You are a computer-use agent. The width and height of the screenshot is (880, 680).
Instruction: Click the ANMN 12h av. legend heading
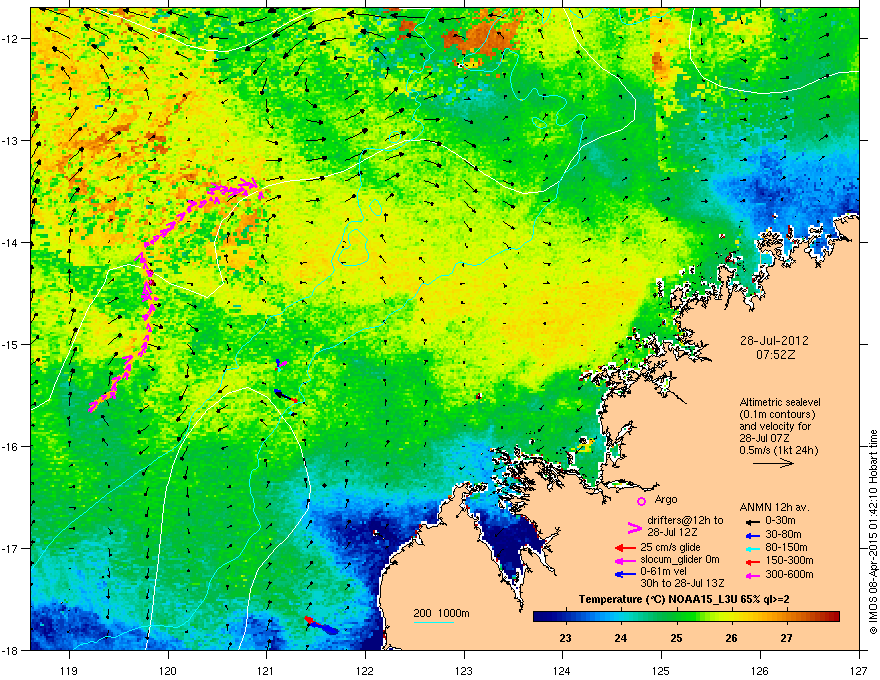(774, 507)
